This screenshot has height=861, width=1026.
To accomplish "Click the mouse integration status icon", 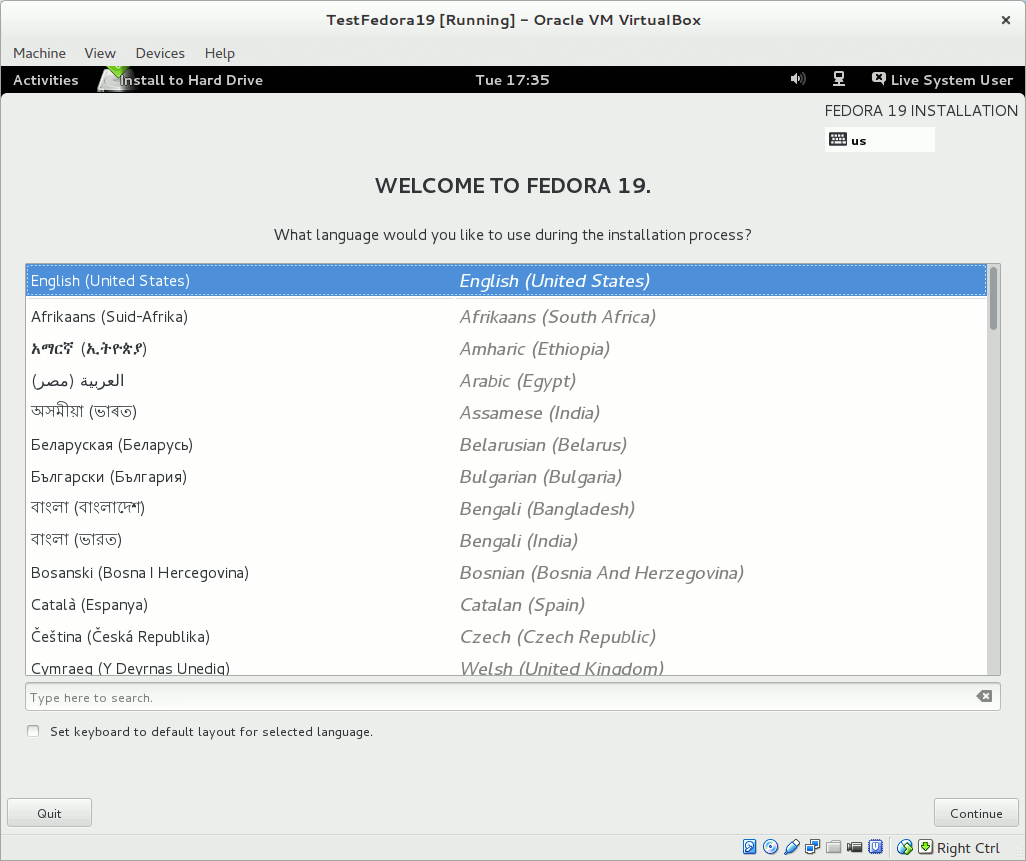I will (x=905, y=847).
